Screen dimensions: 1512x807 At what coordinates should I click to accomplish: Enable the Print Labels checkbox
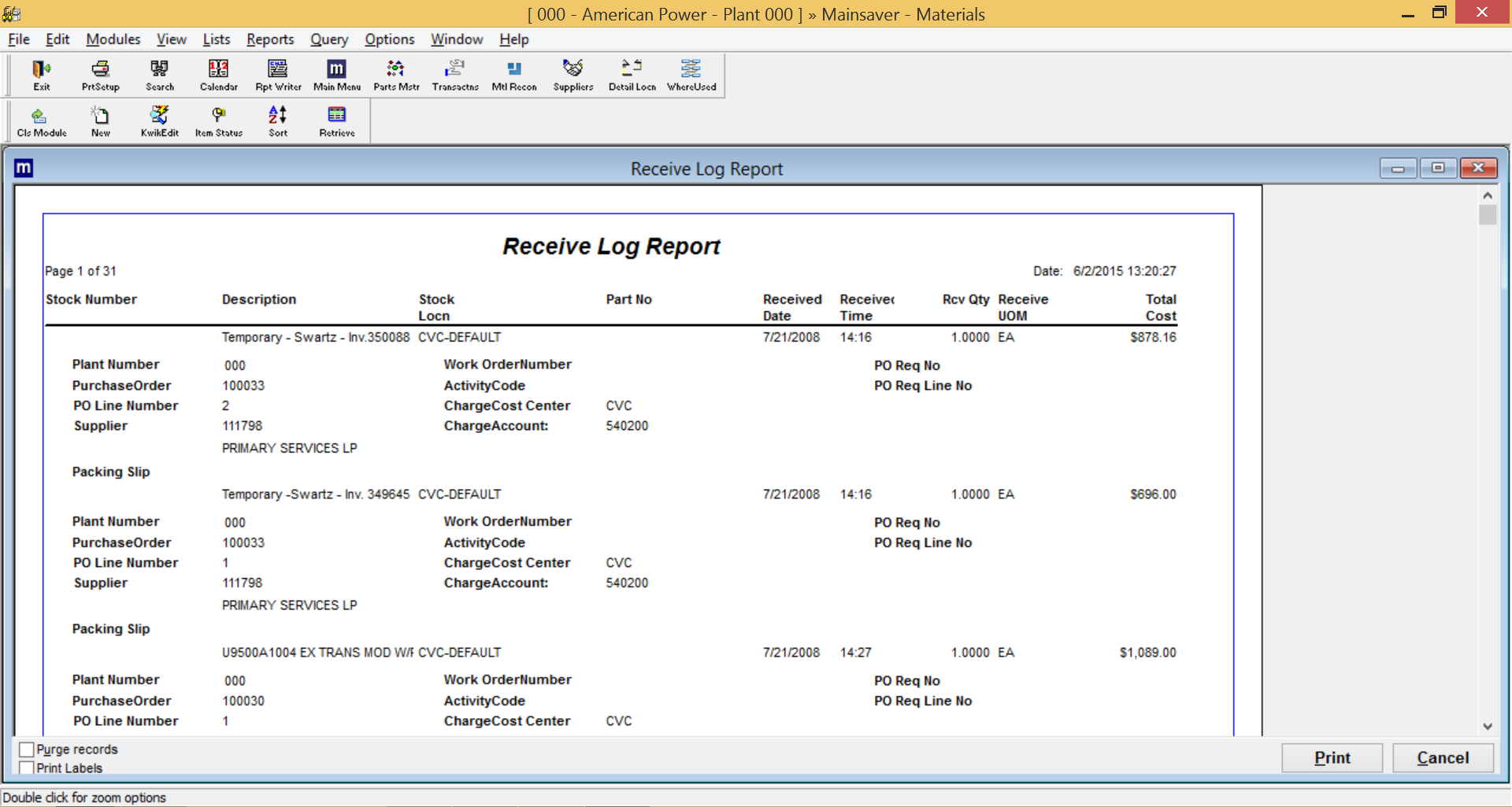27,767
